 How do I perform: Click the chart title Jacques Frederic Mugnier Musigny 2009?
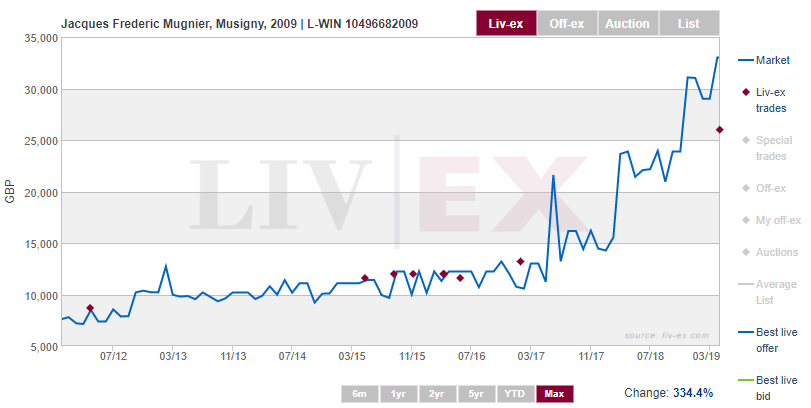(x=239, y=24)
